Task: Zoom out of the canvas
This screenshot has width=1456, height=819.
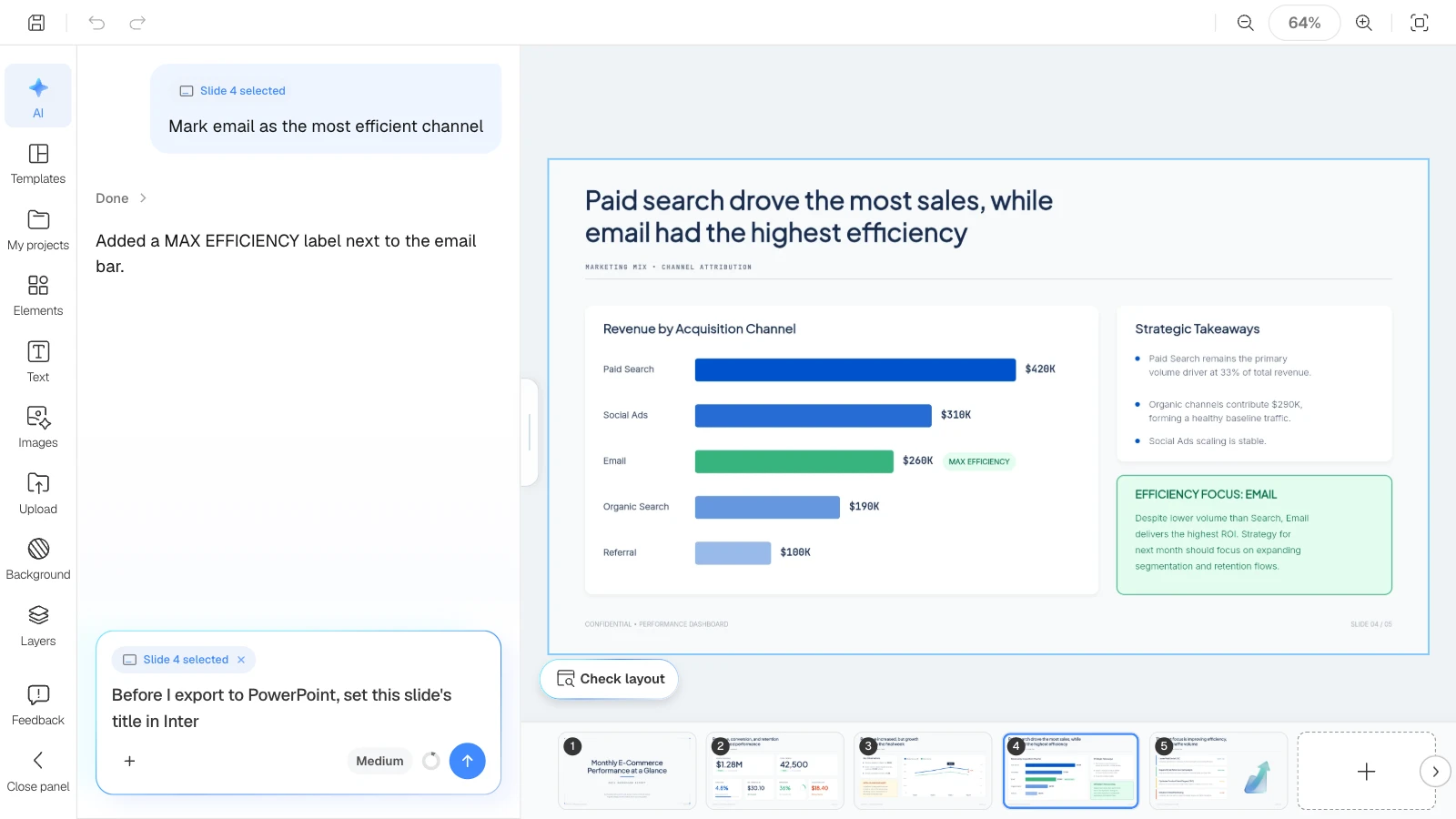Action: click(x=1246, y=23)
